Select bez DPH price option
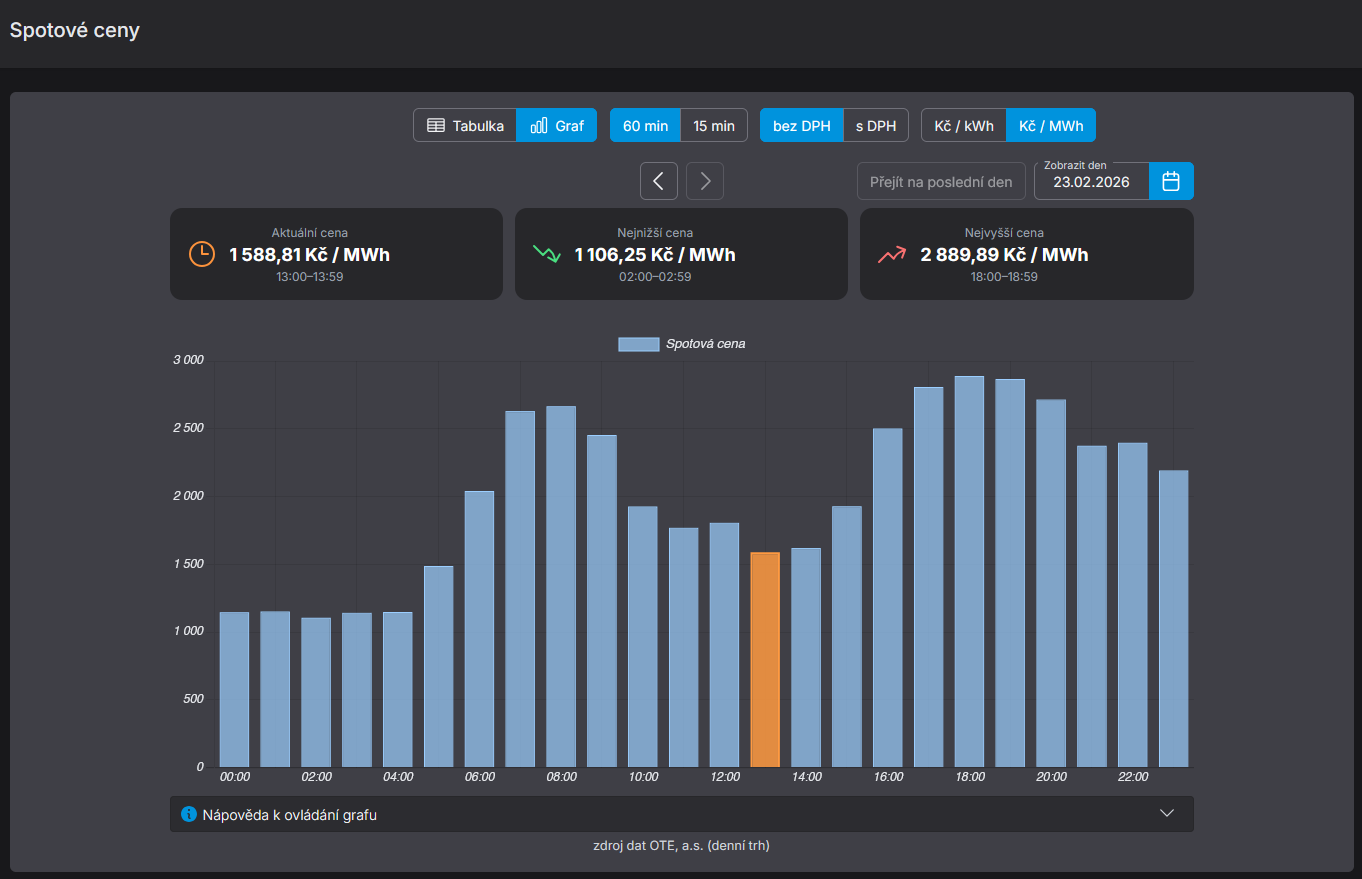The image size is (1362, 879). [x=802, y=126]
